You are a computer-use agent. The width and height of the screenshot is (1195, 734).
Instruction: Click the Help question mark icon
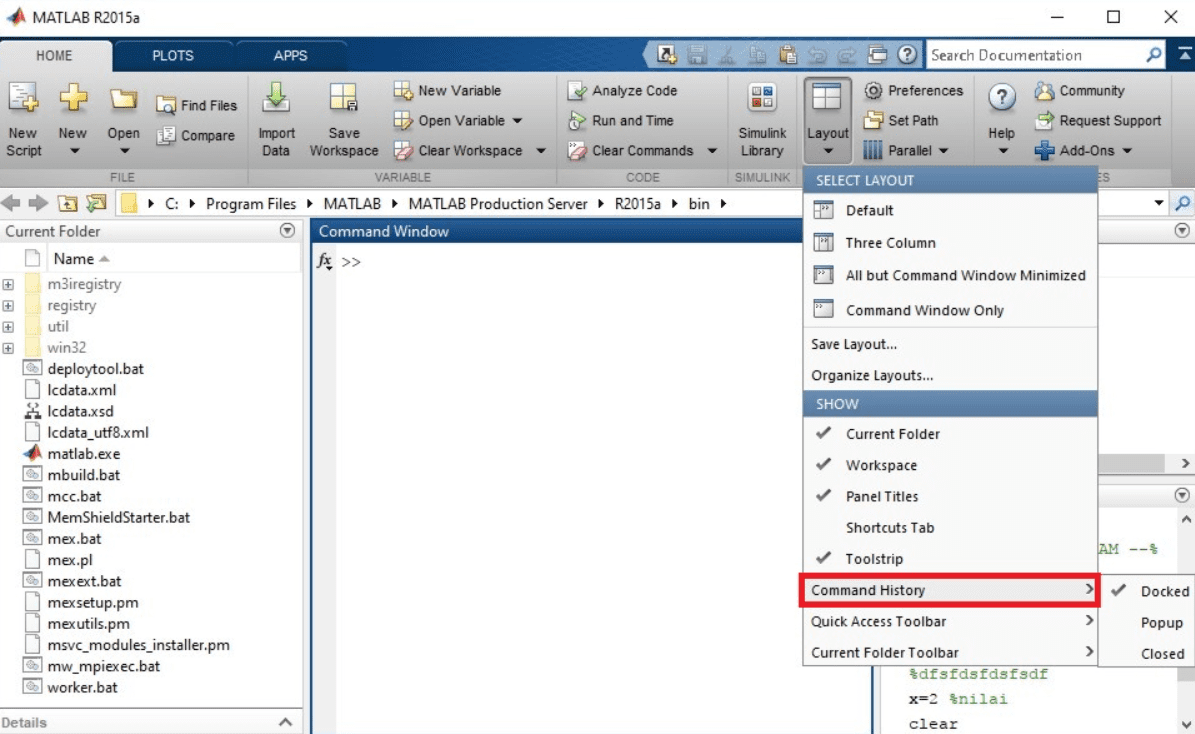[x=1001, y=98]
